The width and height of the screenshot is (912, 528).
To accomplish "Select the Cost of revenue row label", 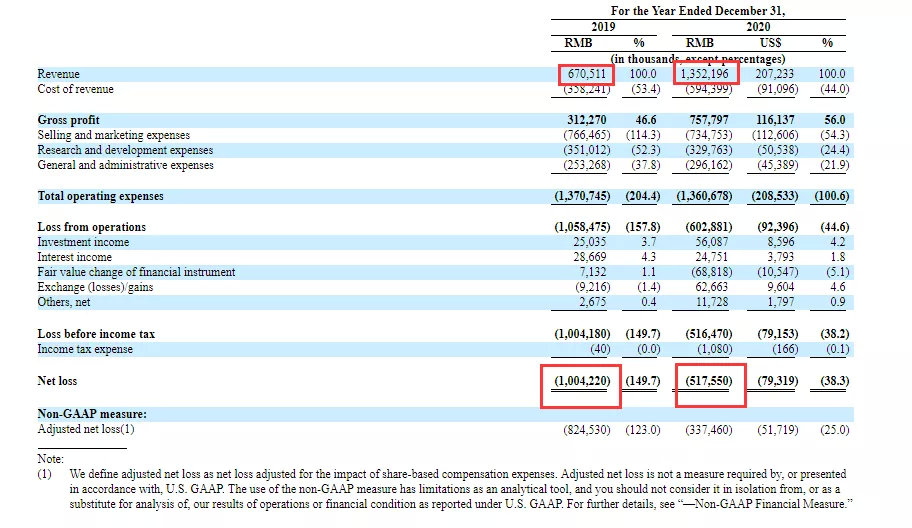I will click(x=75, y=89).
